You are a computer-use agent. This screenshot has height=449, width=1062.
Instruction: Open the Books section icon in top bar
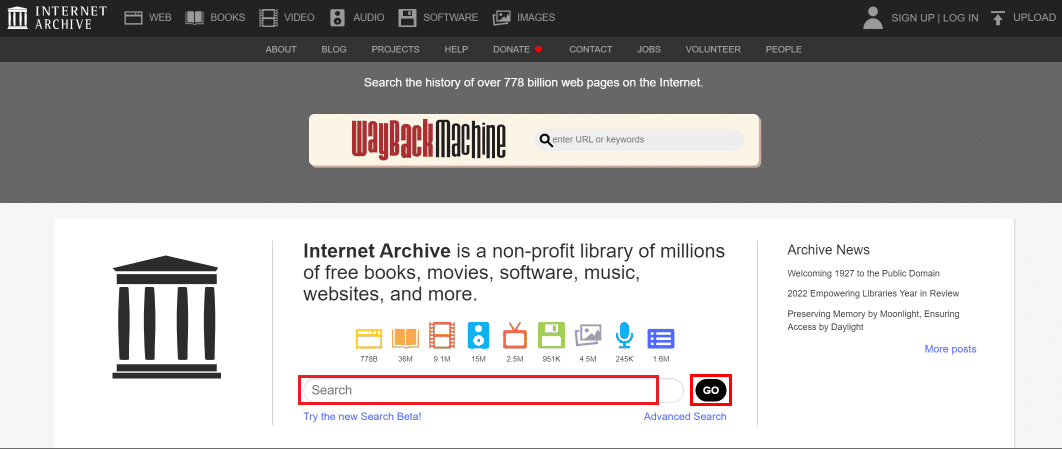tap(194, 18)
